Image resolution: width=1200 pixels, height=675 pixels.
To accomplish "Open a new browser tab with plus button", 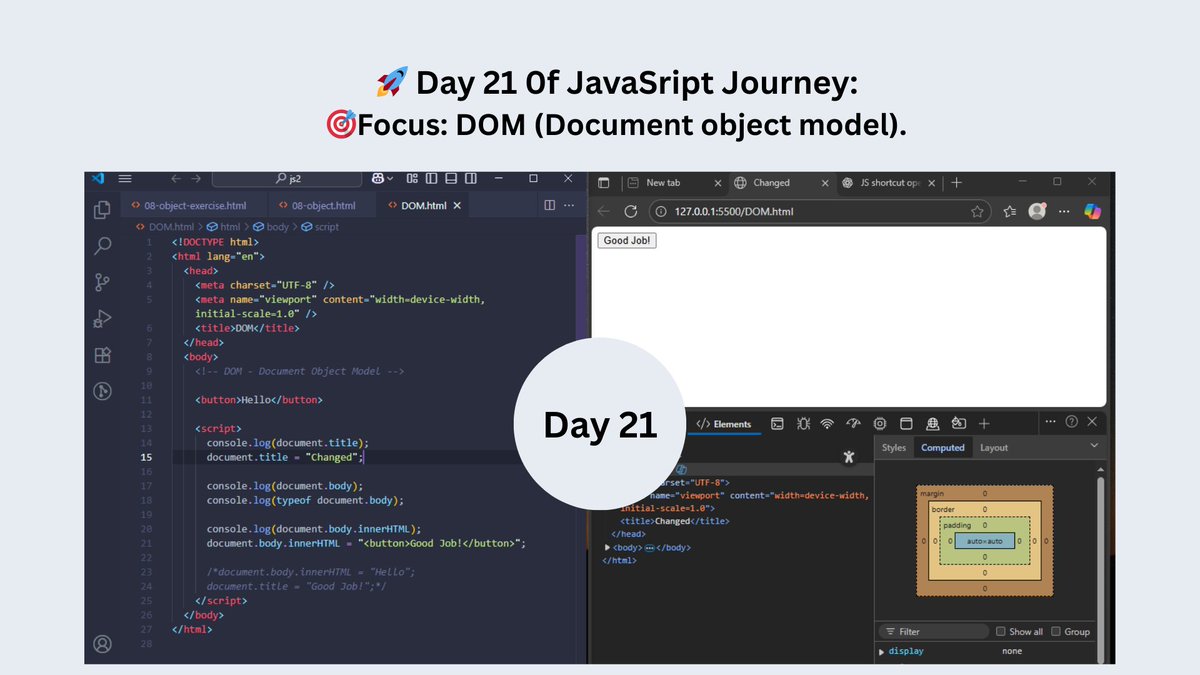I will [956, 183].
